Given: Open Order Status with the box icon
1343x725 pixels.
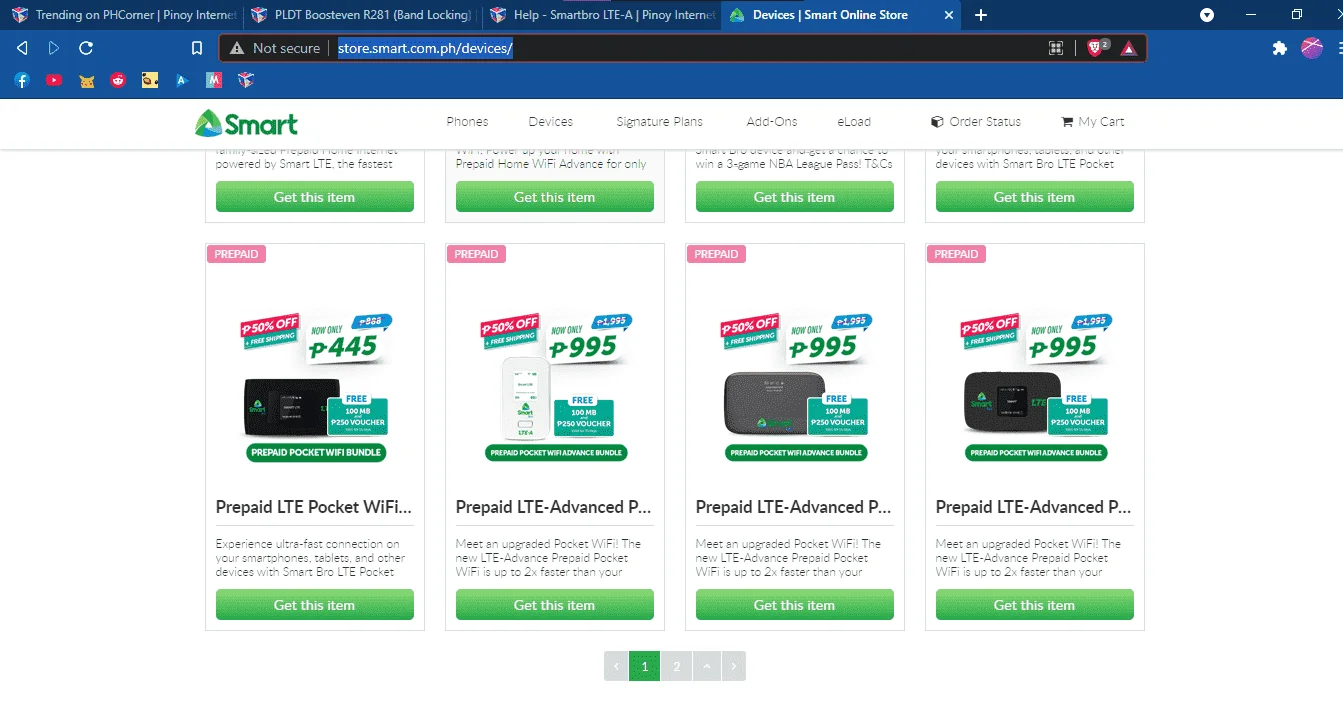Looking at the screenshot, I should [976, 122].
